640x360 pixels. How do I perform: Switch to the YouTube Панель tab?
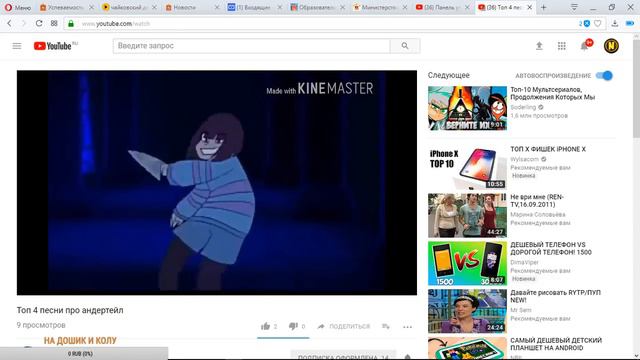441,7
